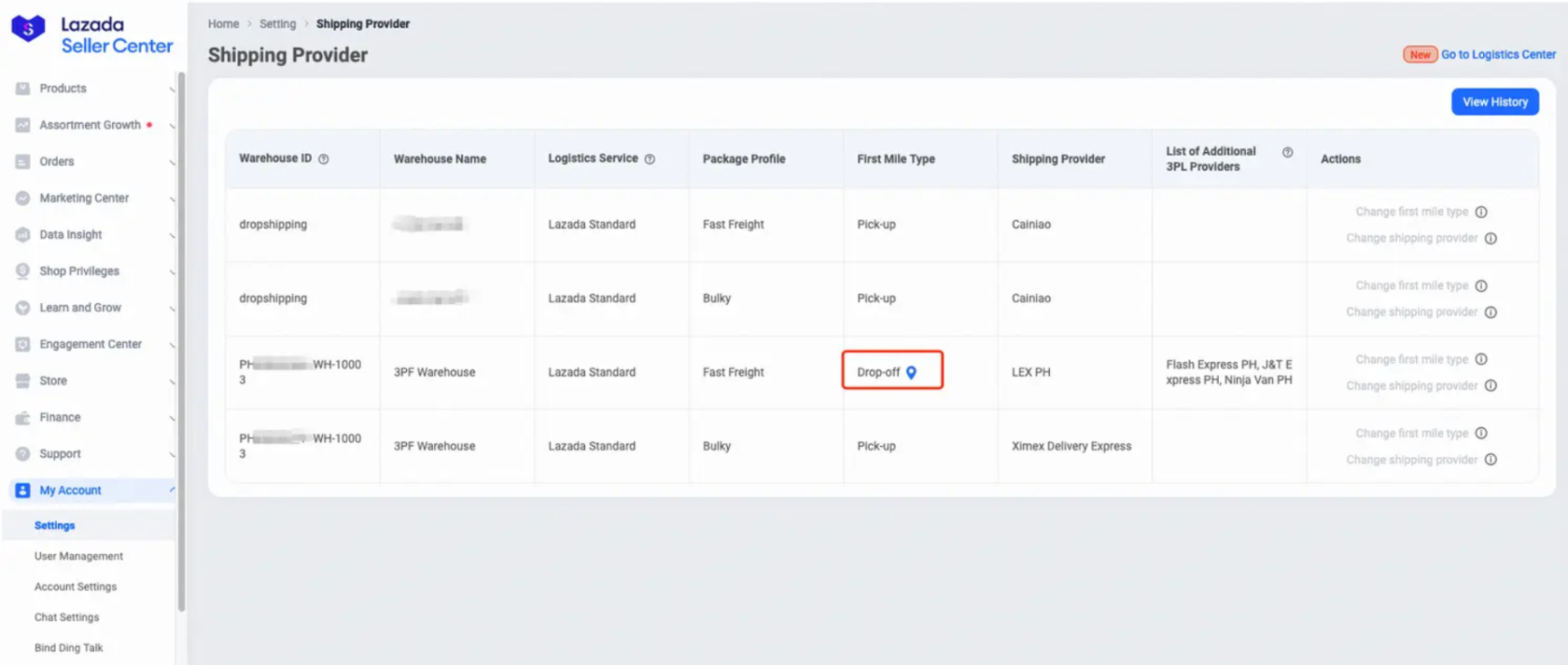
Task: Go to Home in the breadcrumb
Action: (x=223, y=24)
